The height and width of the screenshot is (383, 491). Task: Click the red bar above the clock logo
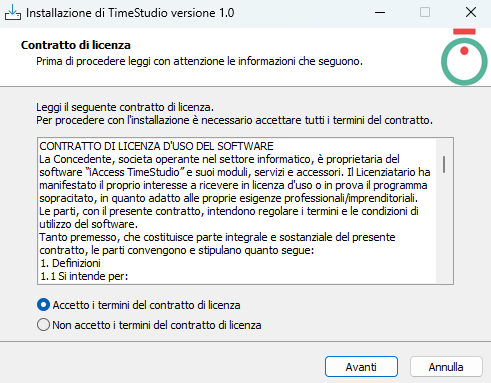tap(464, 32)
